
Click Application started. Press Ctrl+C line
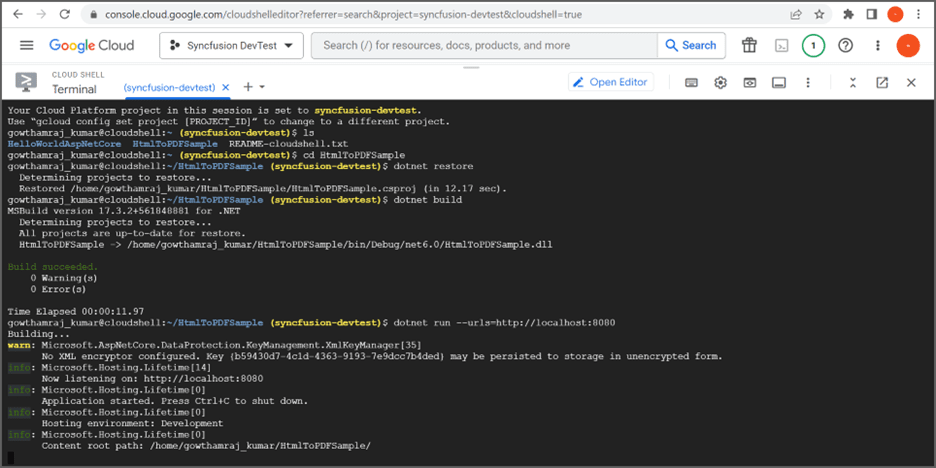[x=174, y=401]
